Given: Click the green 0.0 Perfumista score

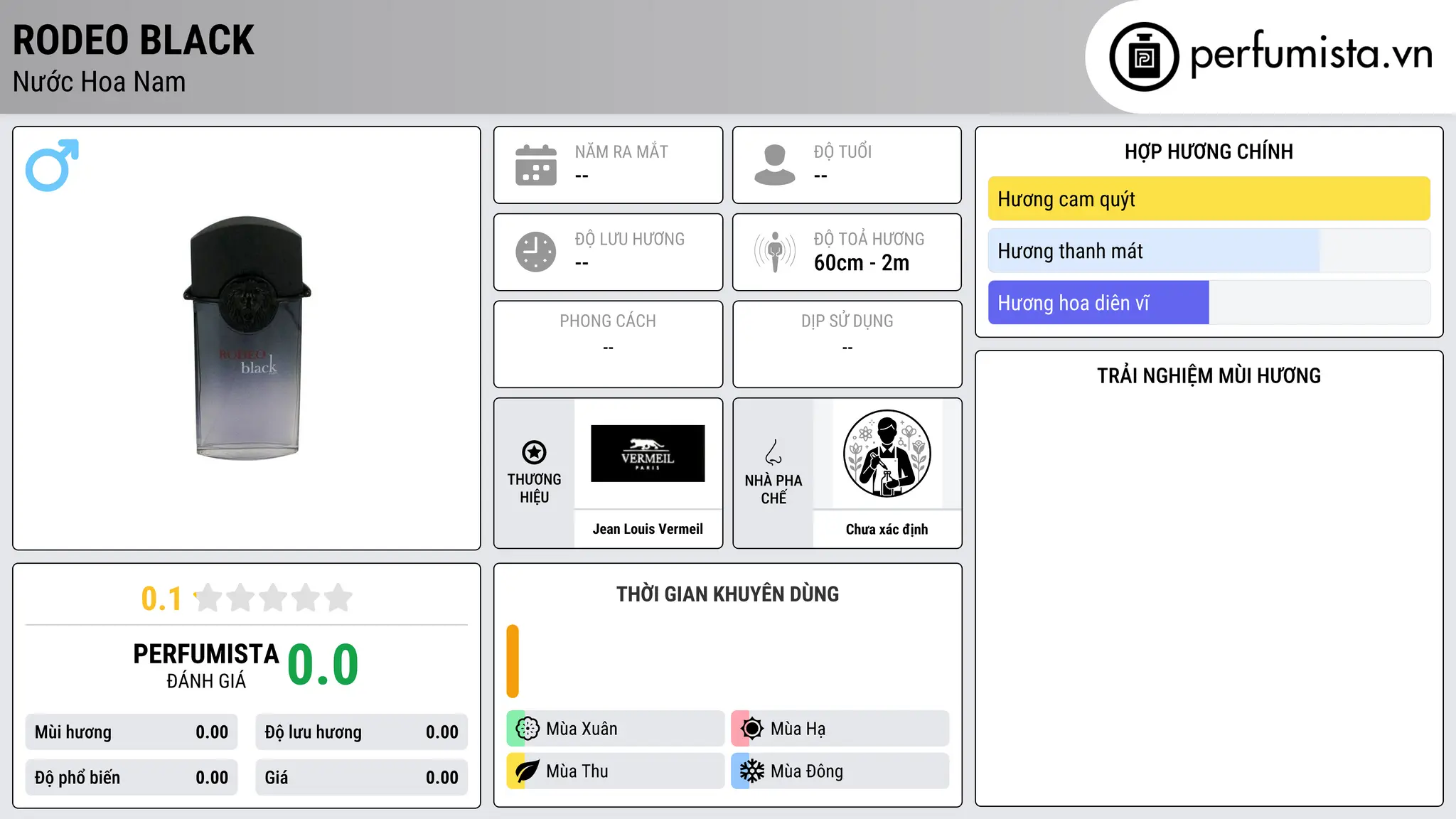Looking at the screenshot, I should (323, 665).
